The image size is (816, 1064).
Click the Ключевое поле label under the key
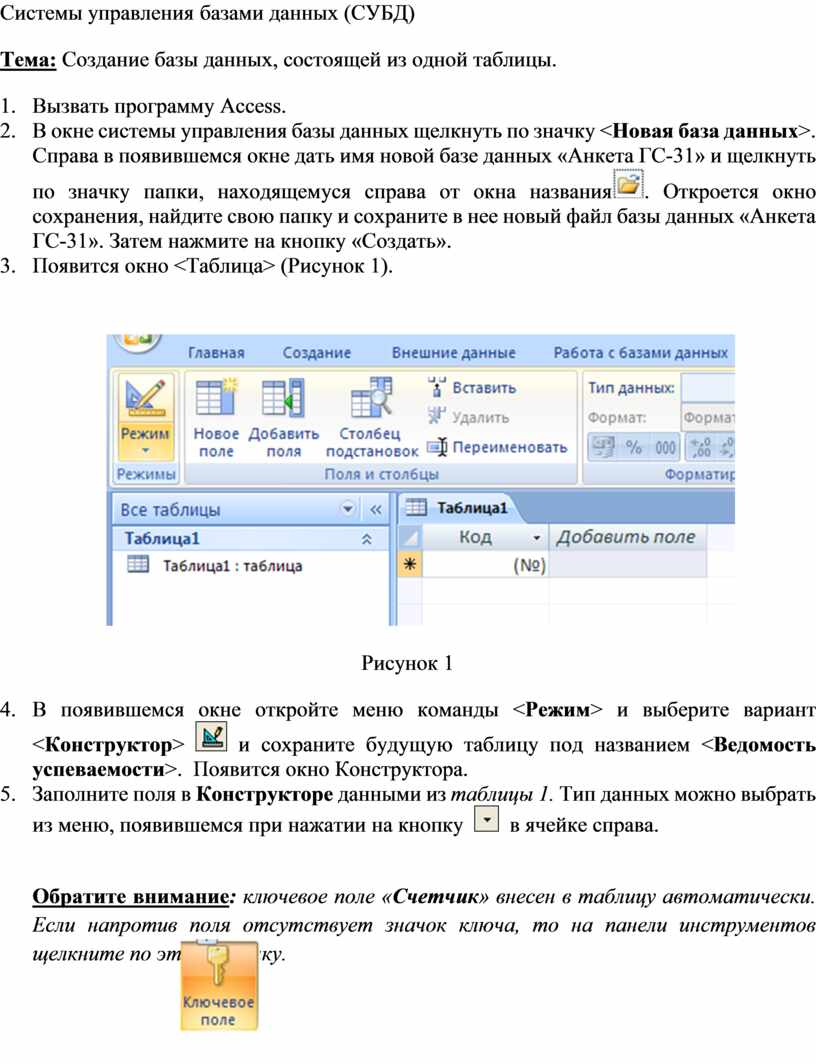(x=218, y=1010)
